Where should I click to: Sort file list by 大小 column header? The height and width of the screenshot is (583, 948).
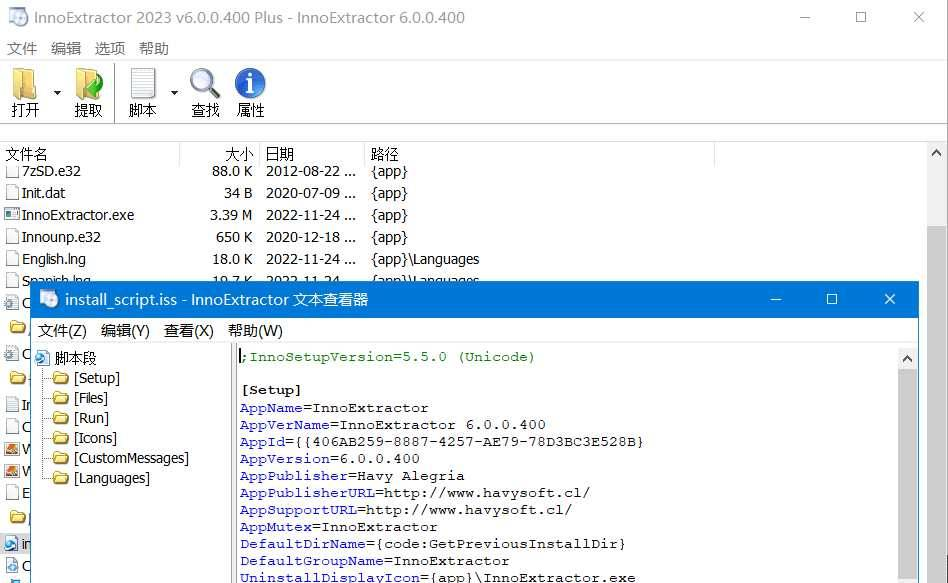pyautogui.click(x=238, y=154)
